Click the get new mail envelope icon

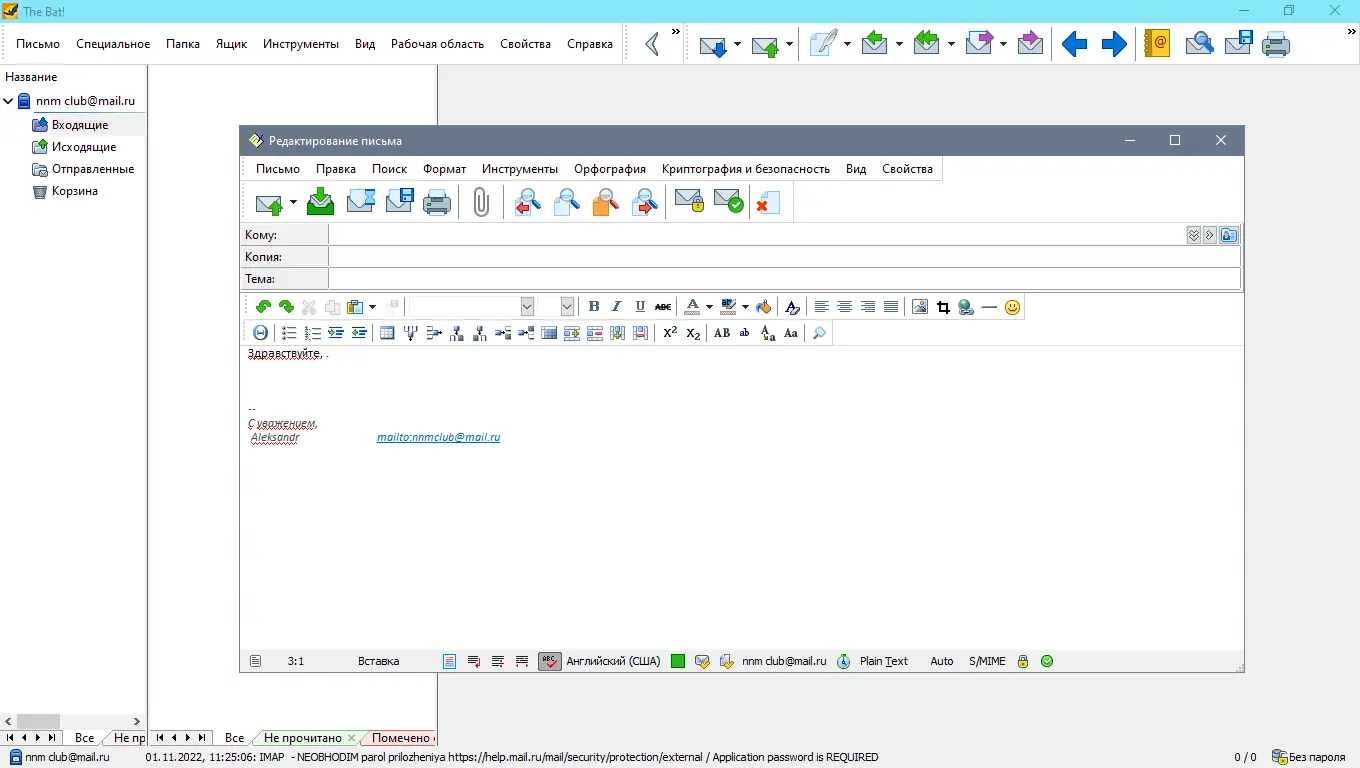[x=713, y=44]
